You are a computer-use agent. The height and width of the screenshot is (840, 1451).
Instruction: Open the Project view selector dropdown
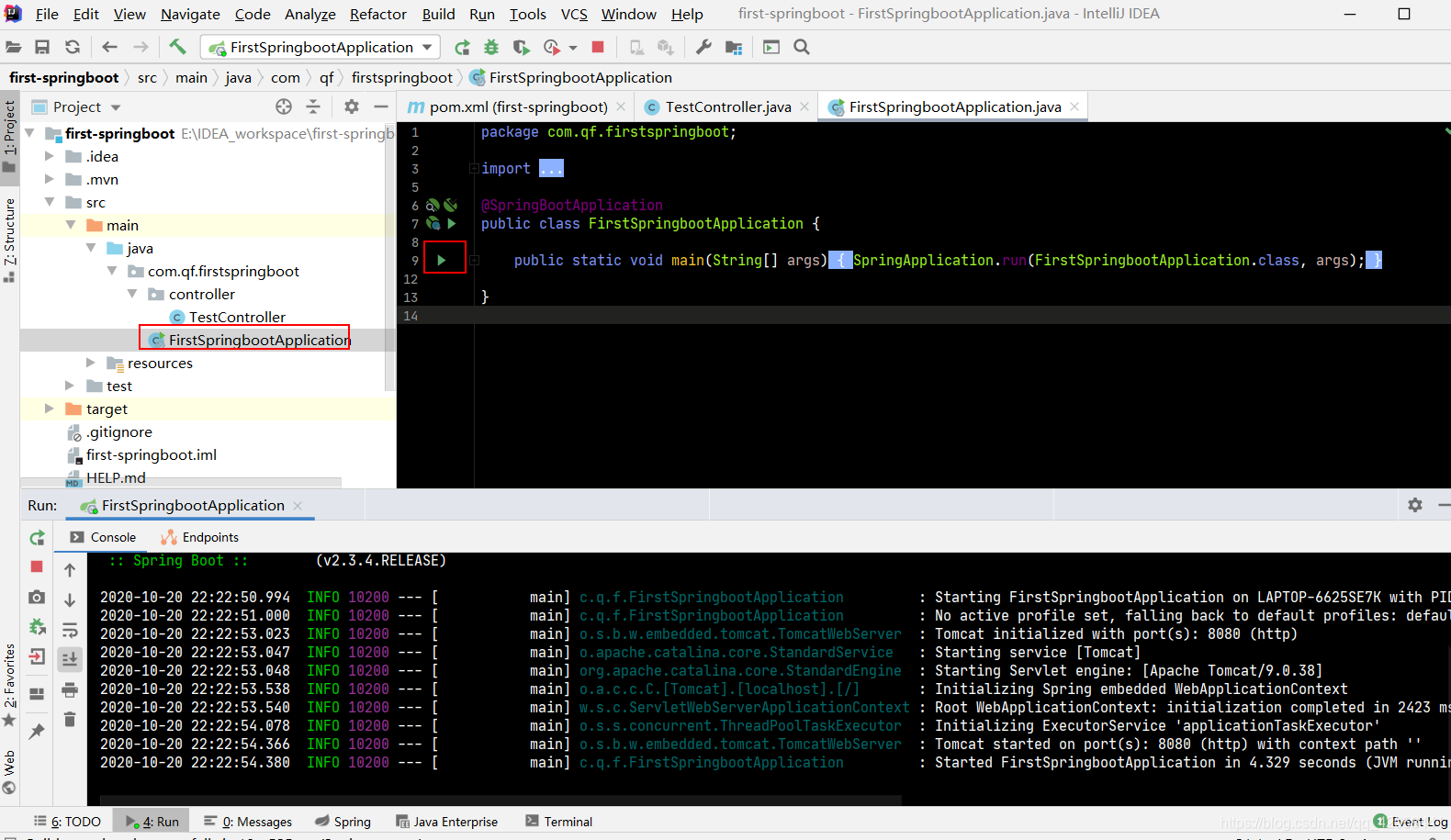tap(116, 107)
